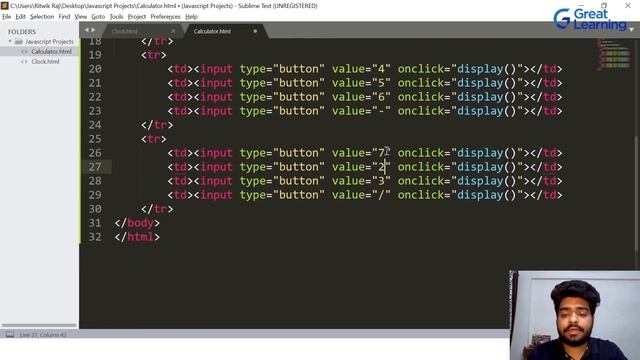Click the closing html tag on line 32

pyautogui.click(x=137, y=237)
